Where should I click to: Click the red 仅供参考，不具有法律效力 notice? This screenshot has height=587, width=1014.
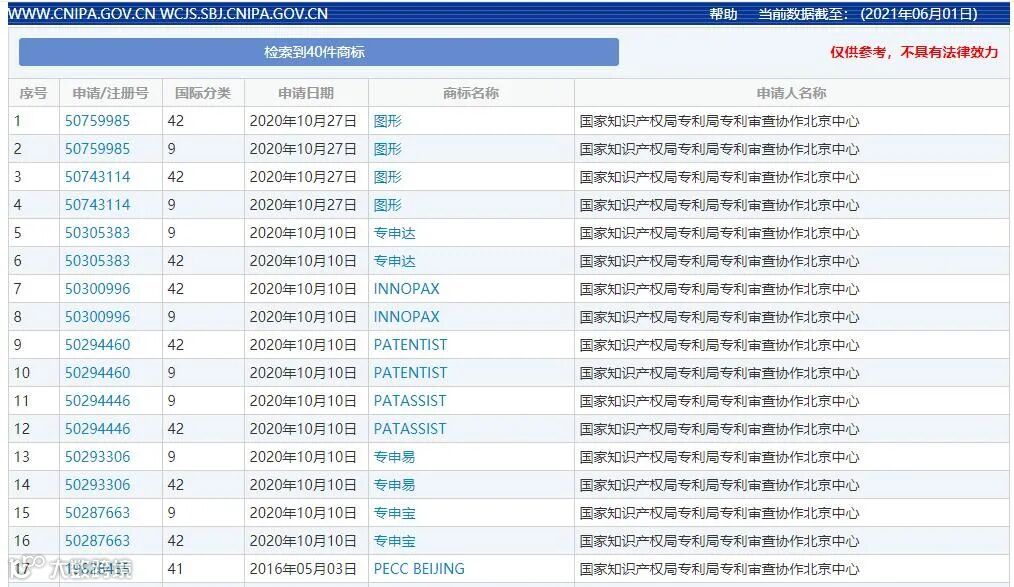click(914, 52)
